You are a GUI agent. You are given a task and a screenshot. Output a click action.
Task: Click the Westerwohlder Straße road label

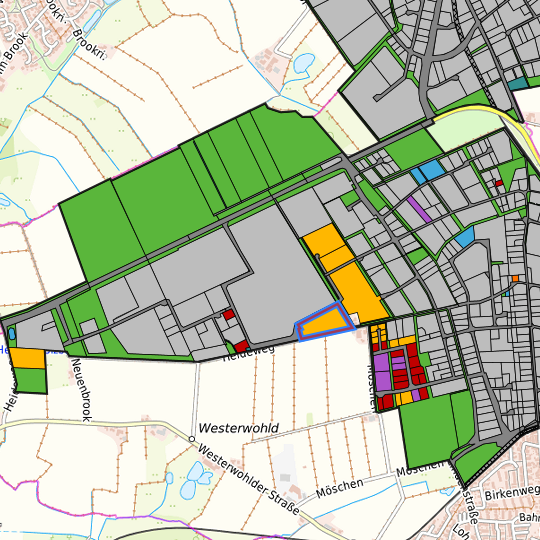point(249,480)
